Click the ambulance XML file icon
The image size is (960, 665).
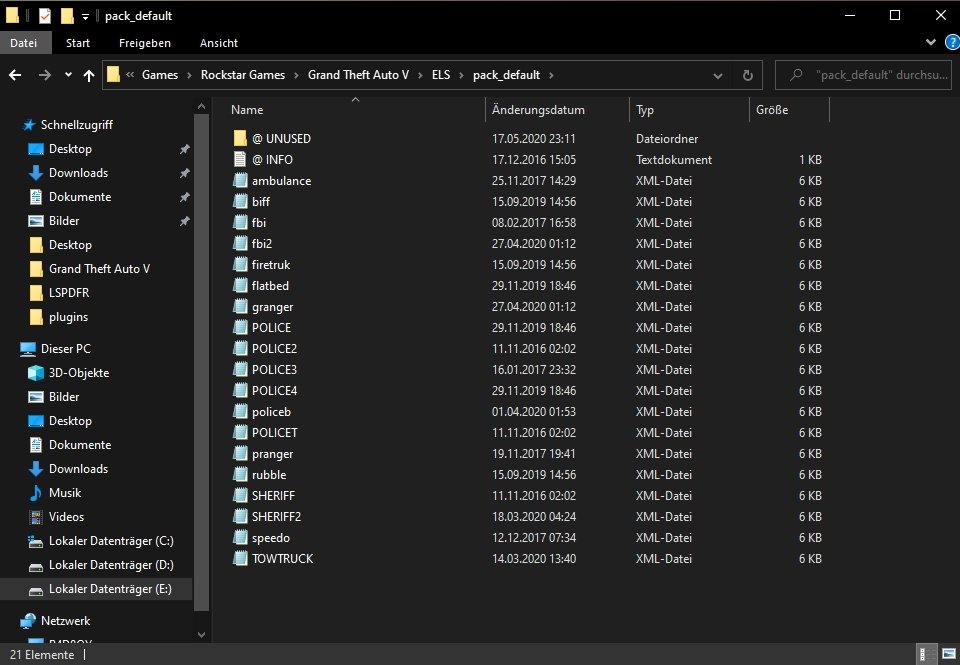(239, 181)
